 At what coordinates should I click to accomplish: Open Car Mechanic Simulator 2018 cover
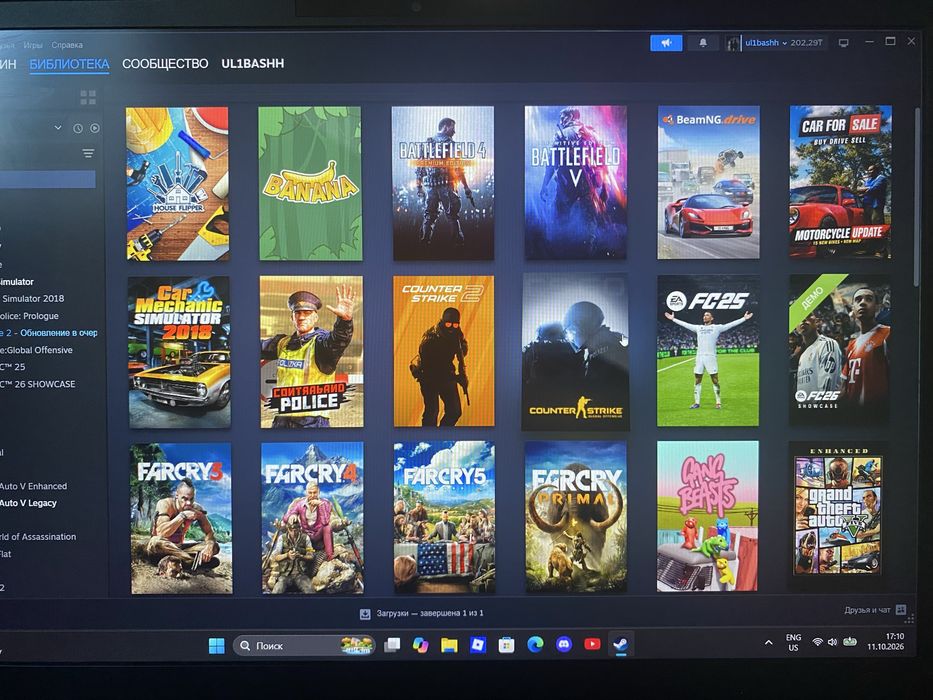[179, 352]
